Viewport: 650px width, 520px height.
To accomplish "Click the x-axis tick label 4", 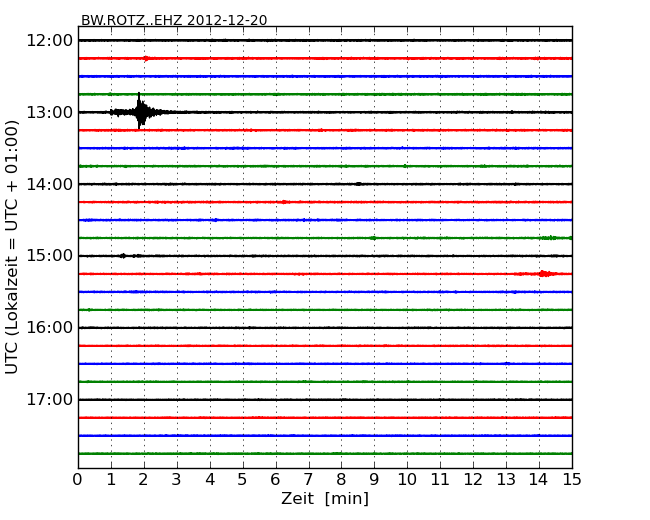I will 210,479.
